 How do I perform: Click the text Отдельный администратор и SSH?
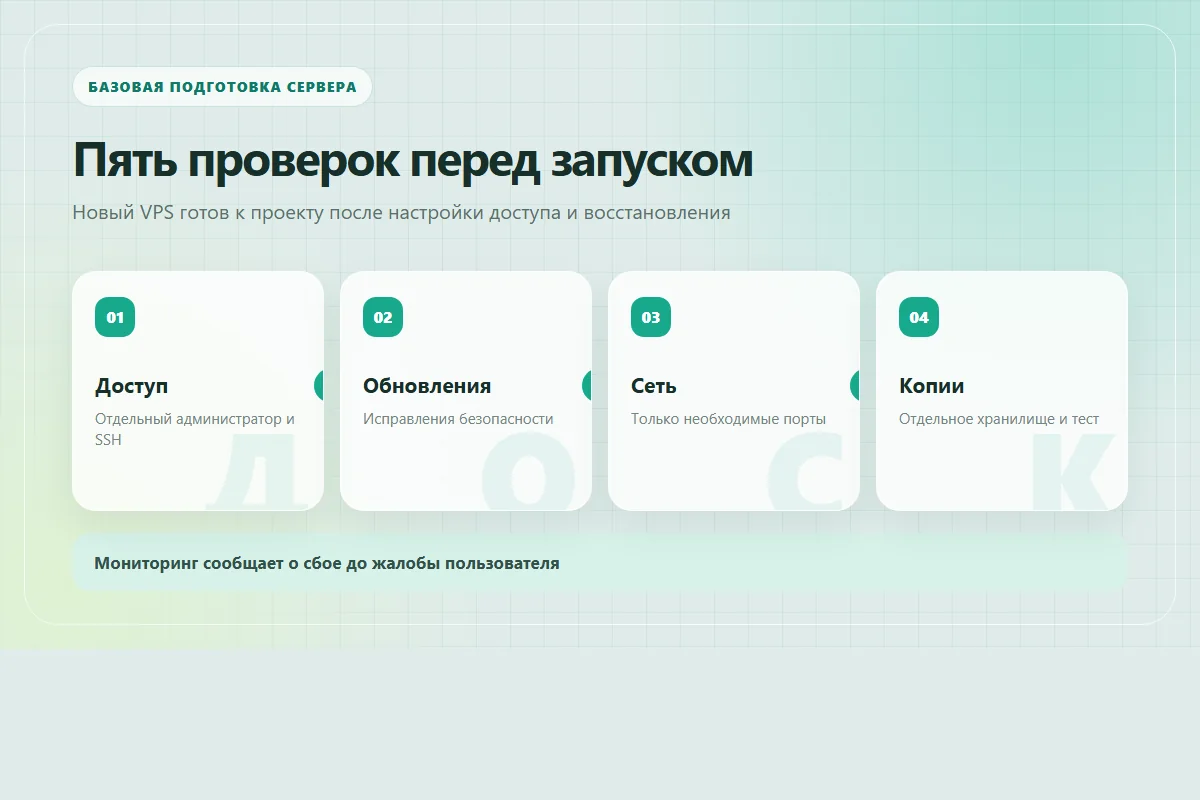(195, 429)
